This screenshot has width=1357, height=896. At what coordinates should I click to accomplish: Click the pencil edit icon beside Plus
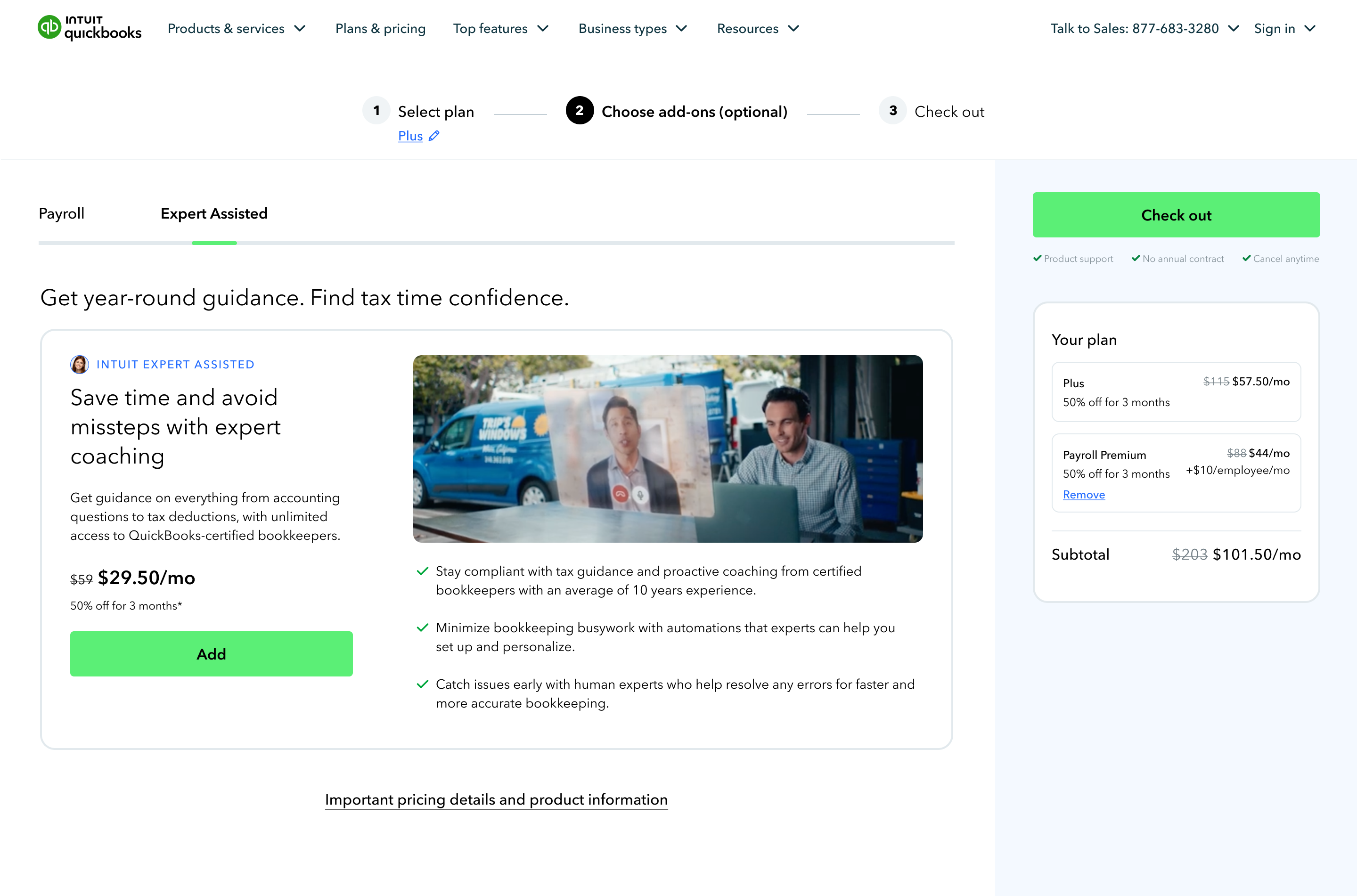tap(434, 136)
